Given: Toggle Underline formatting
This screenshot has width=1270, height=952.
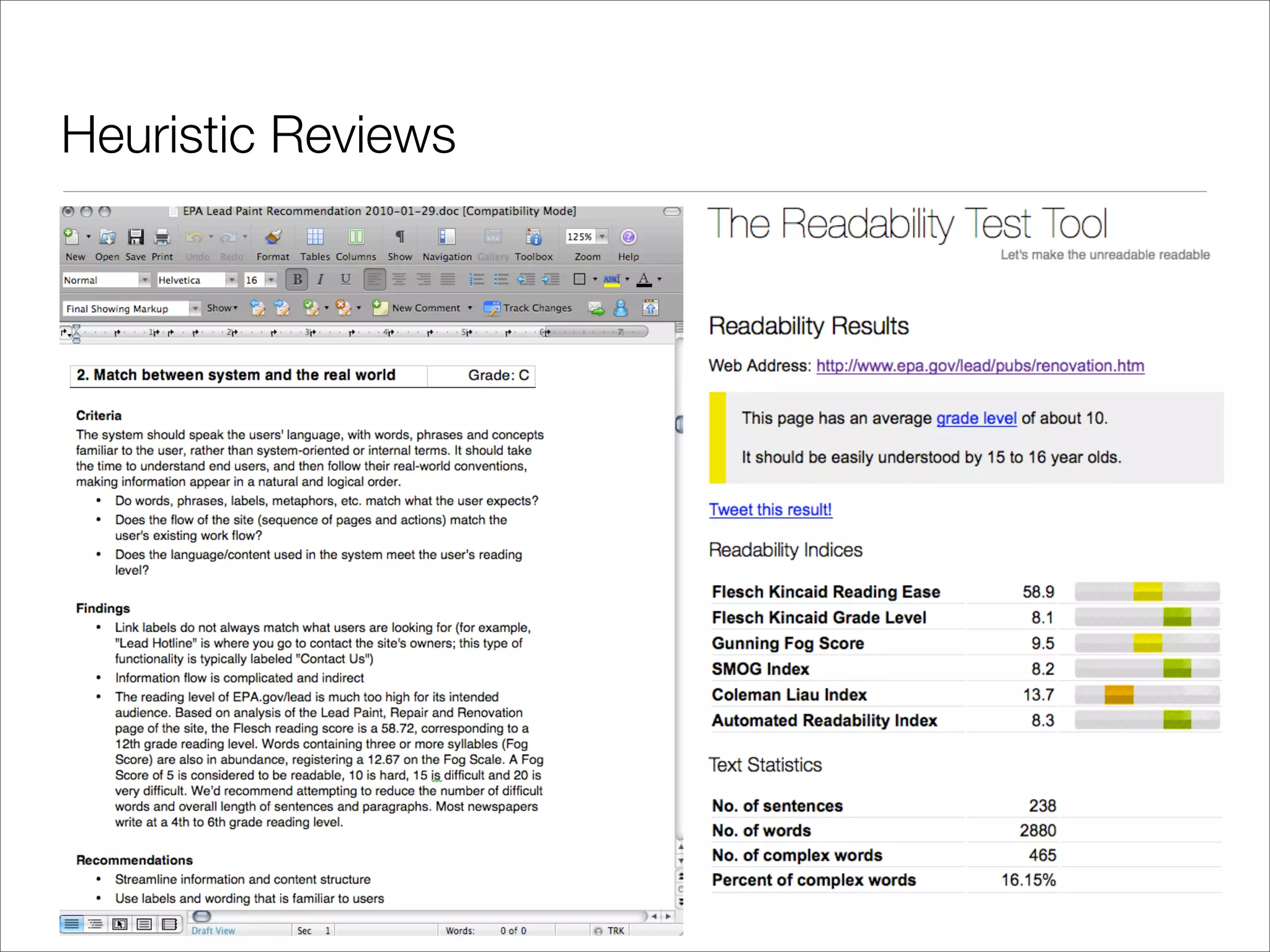Looking at the screenshot, I should pos(345,280).
